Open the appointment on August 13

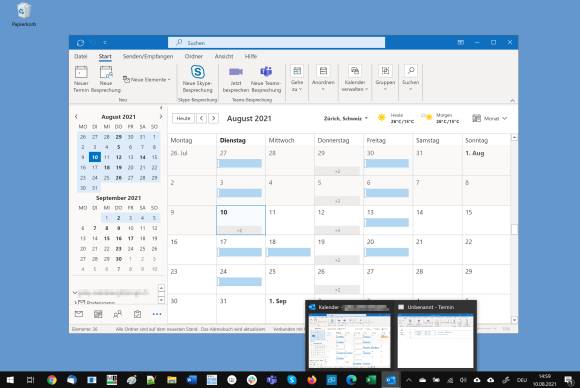(387, 222)
